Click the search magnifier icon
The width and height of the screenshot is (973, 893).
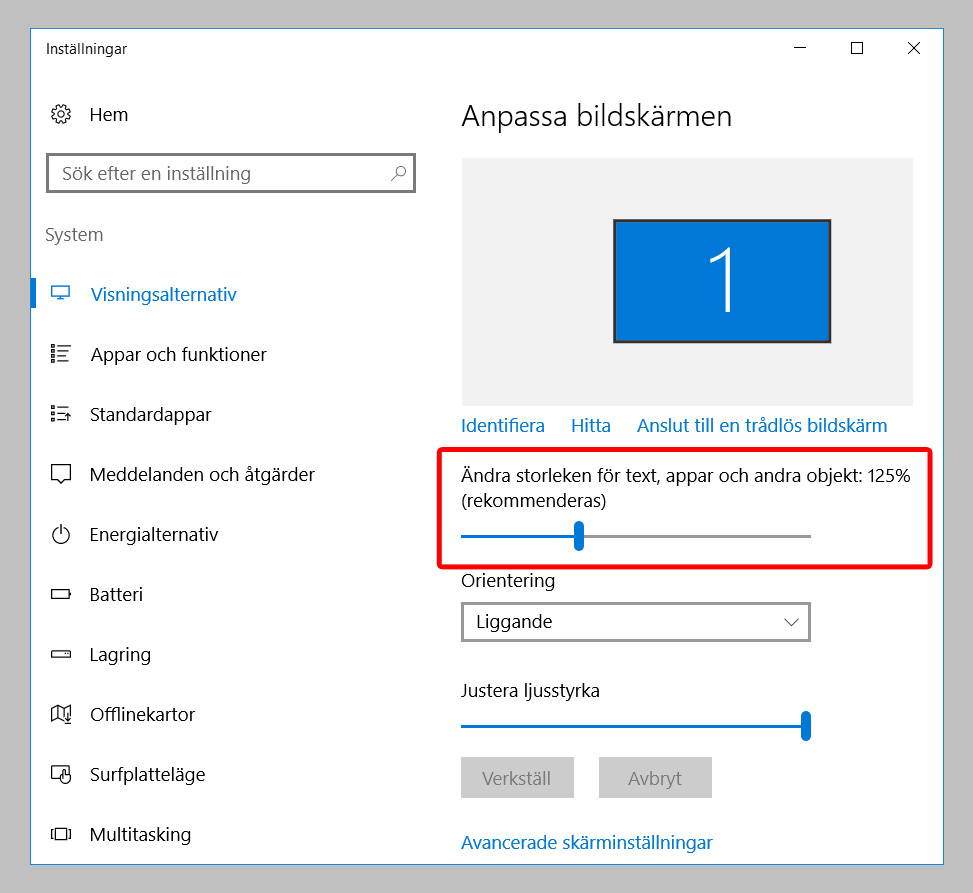(398, 173)
